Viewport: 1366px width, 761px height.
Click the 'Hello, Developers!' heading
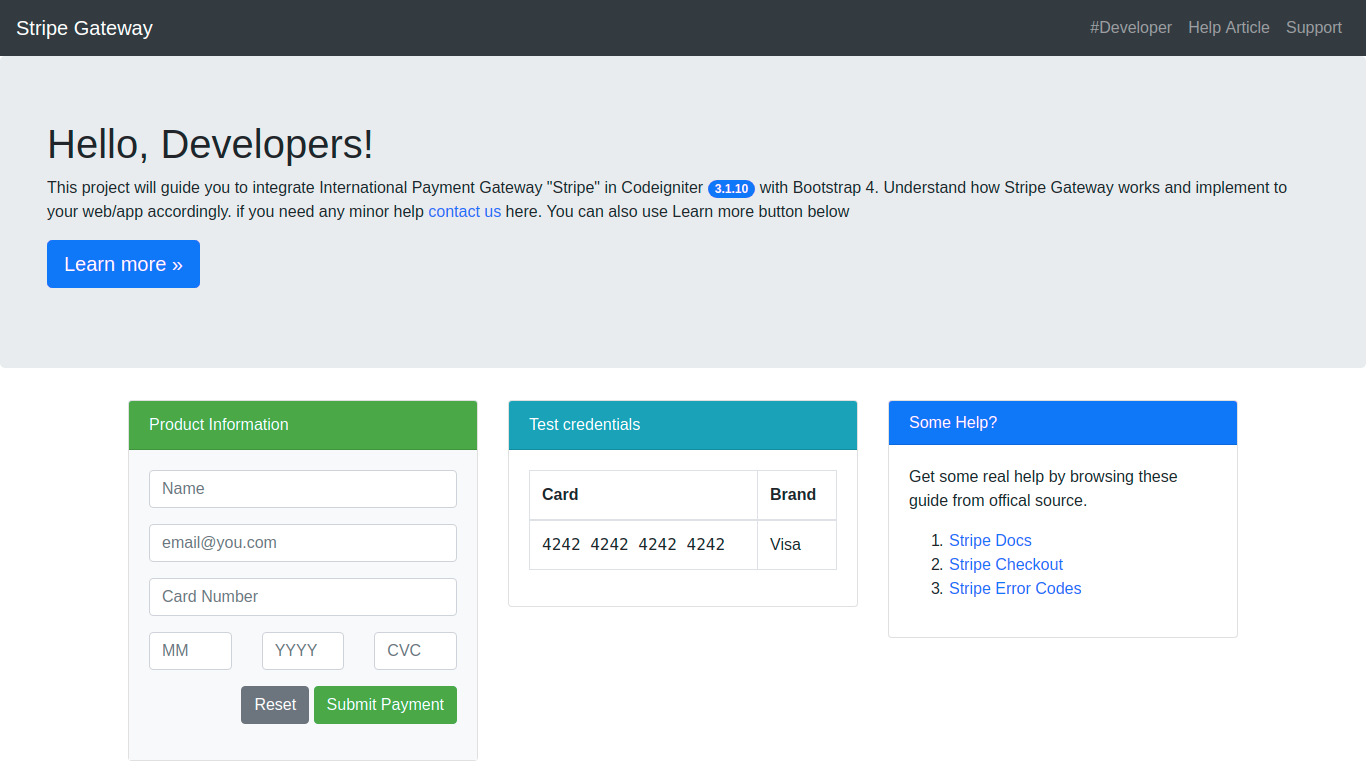[210, 144]
